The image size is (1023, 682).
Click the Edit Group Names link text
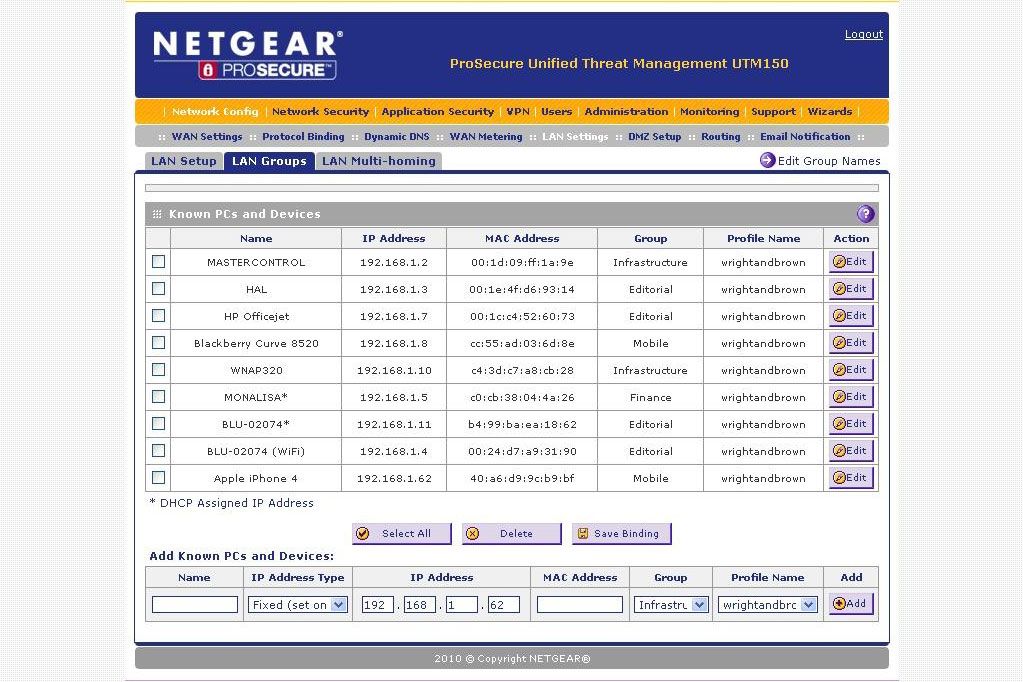click(x=829, y=161)
